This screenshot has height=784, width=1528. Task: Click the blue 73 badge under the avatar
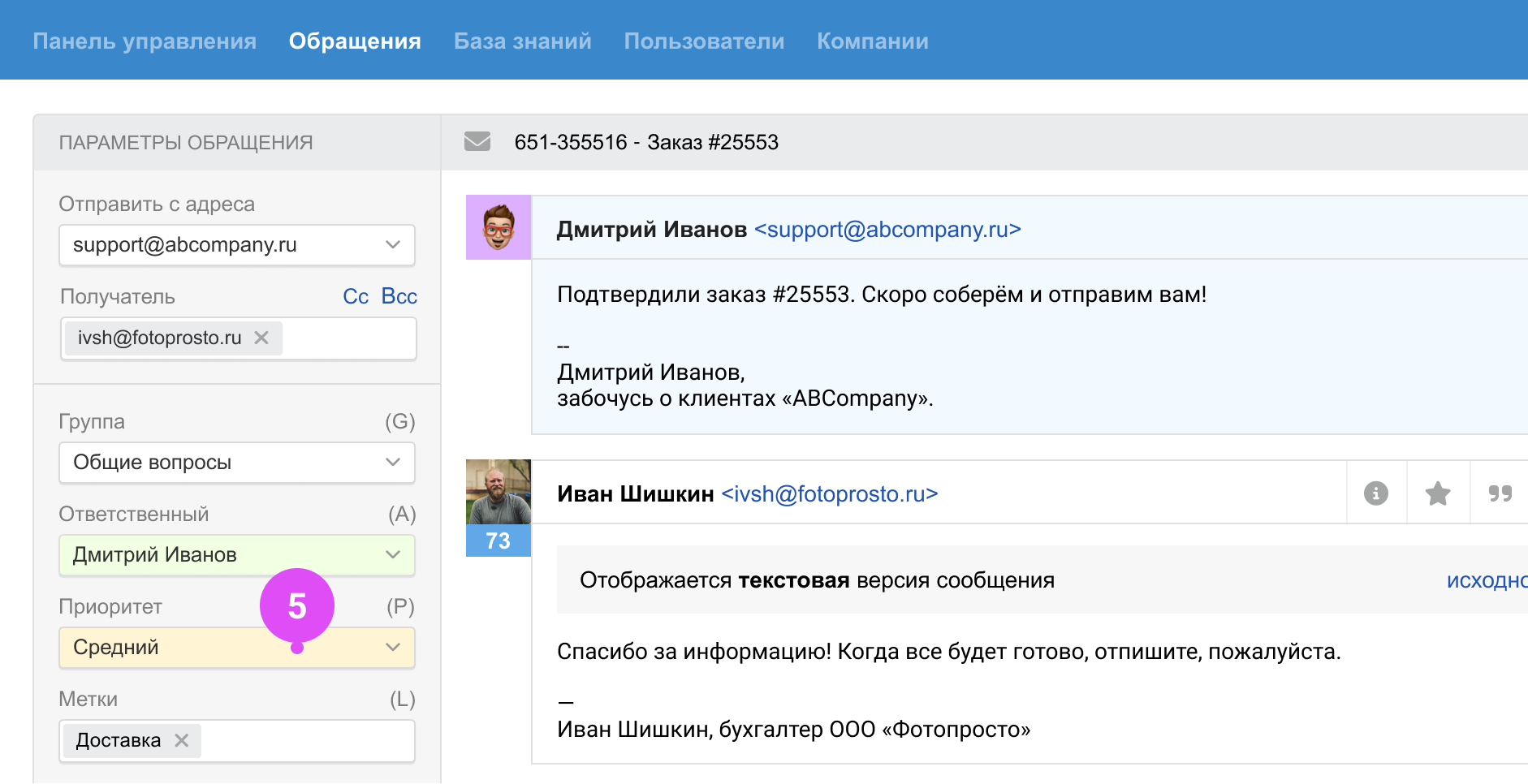coord(498,541)
